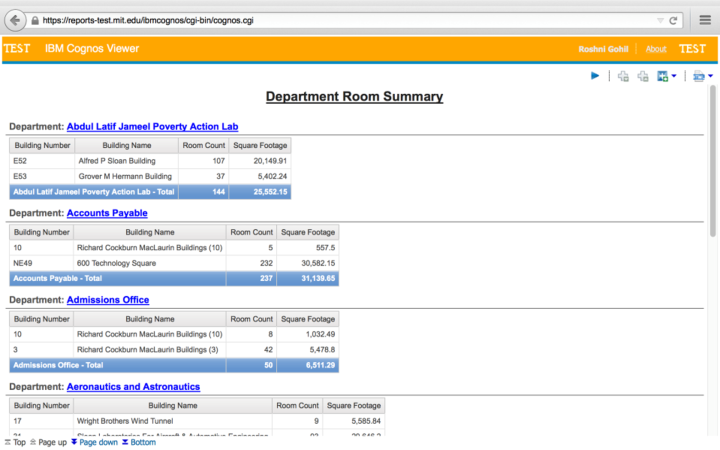Go to next page with Page down
Viewport: 720px width, 450px height.
(94, 442)
